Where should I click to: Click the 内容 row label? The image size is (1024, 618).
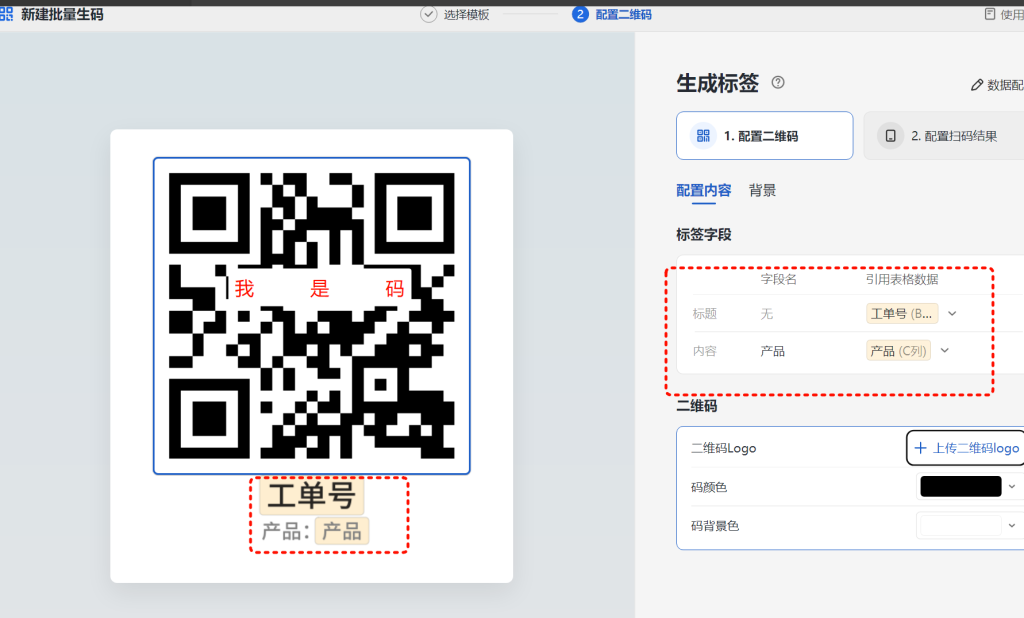point(705,351)
